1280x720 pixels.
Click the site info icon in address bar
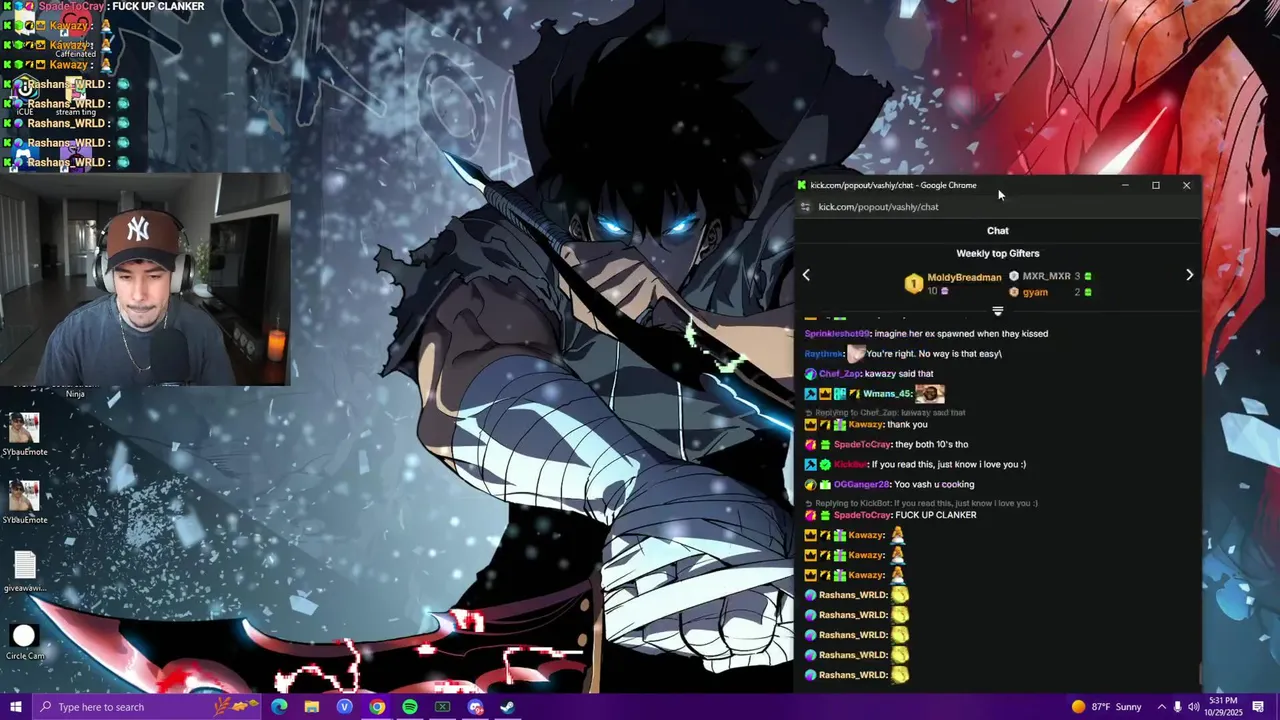[806, 207]
